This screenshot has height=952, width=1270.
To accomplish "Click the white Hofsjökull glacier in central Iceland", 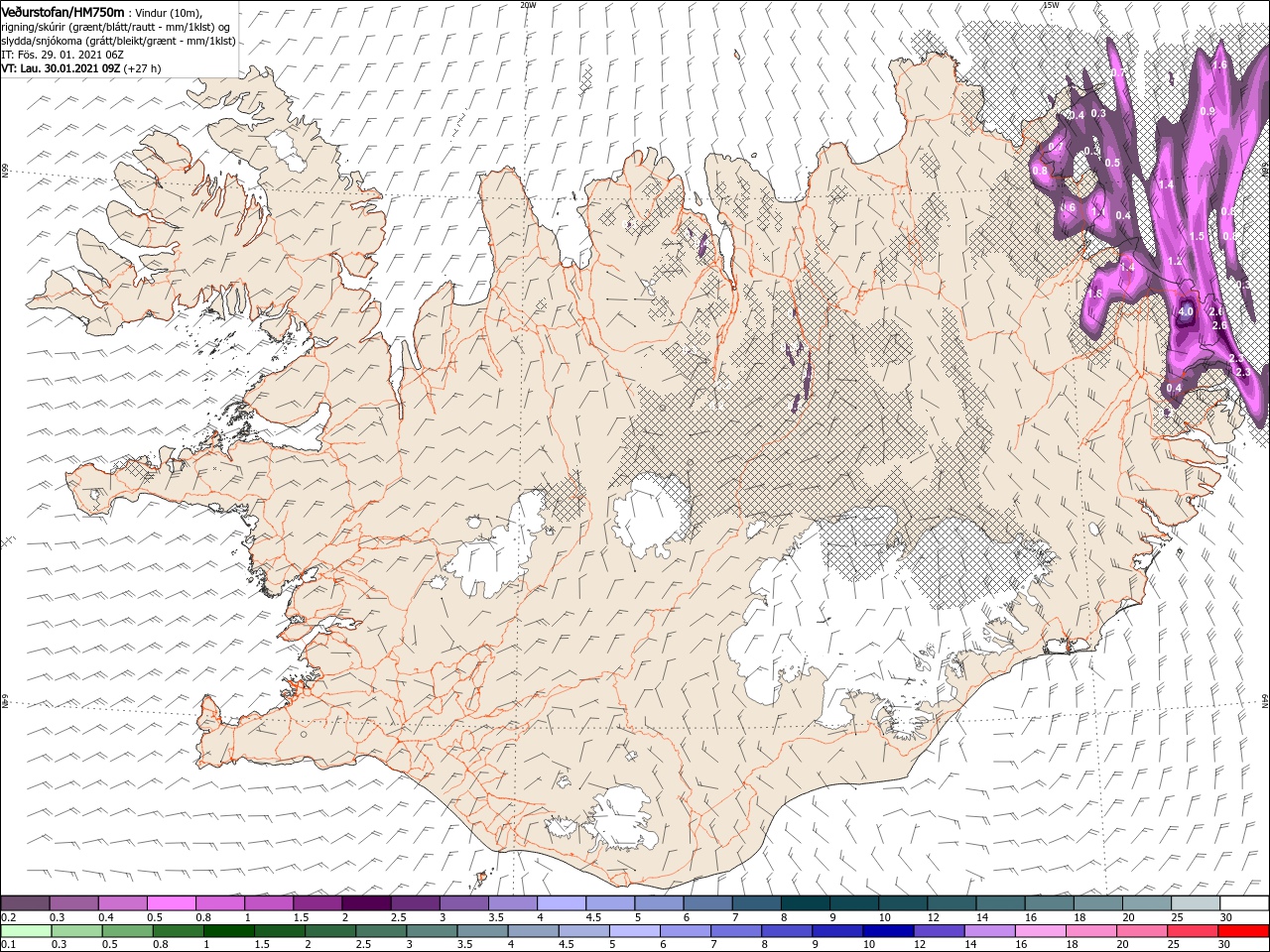I will tap(651, 513).
